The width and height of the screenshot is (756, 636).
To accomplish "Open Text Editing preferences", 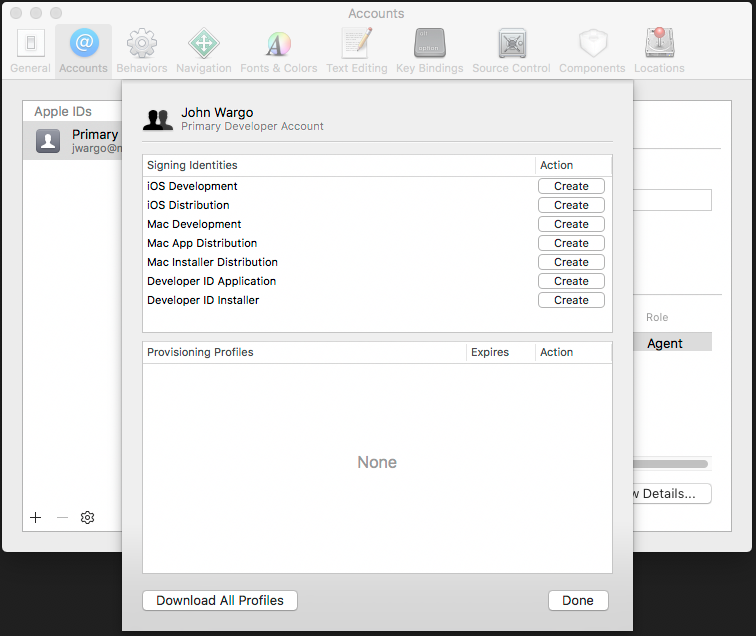I will (x=357, y=51).
